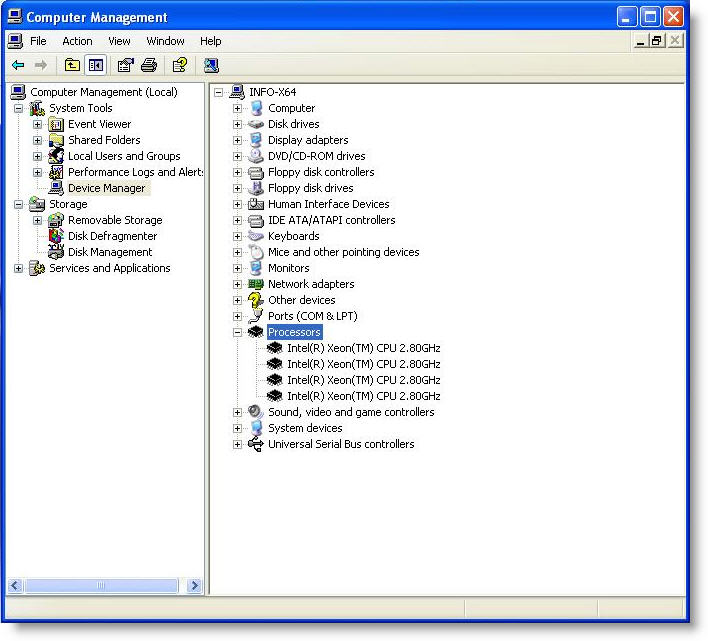
Task: Expand the Network adapters node
Action: point(238,284)
